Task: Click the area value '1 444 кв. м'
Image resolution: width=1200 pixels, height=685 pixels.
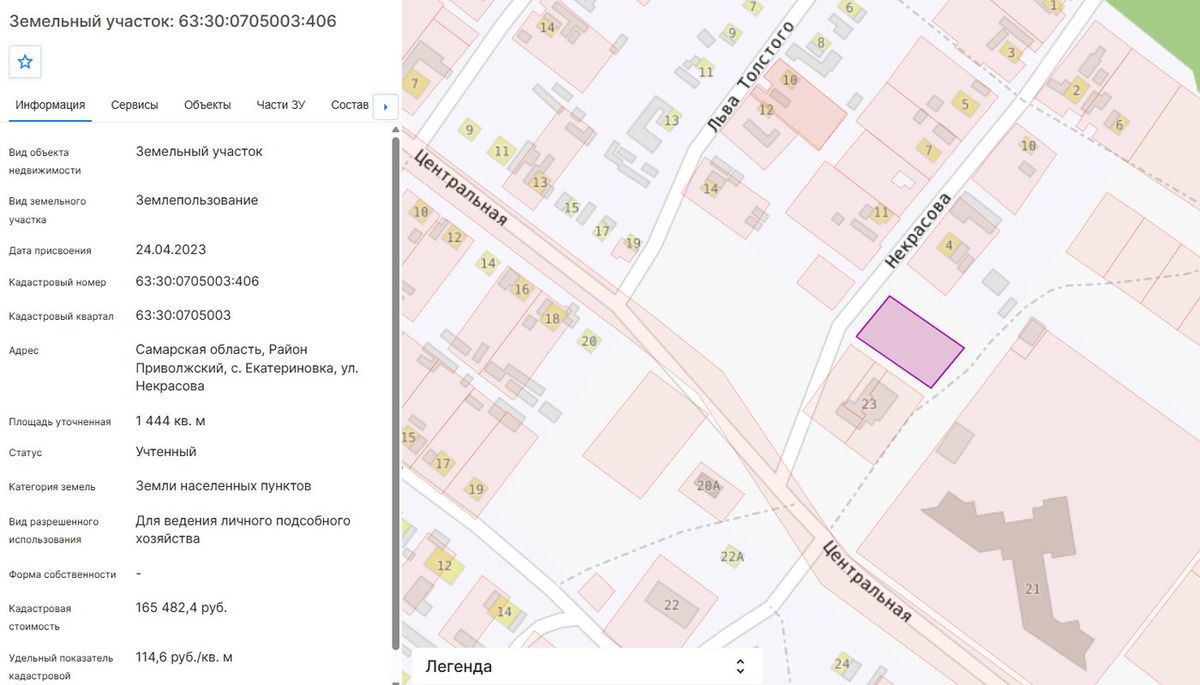Action: tap(171, 421)
